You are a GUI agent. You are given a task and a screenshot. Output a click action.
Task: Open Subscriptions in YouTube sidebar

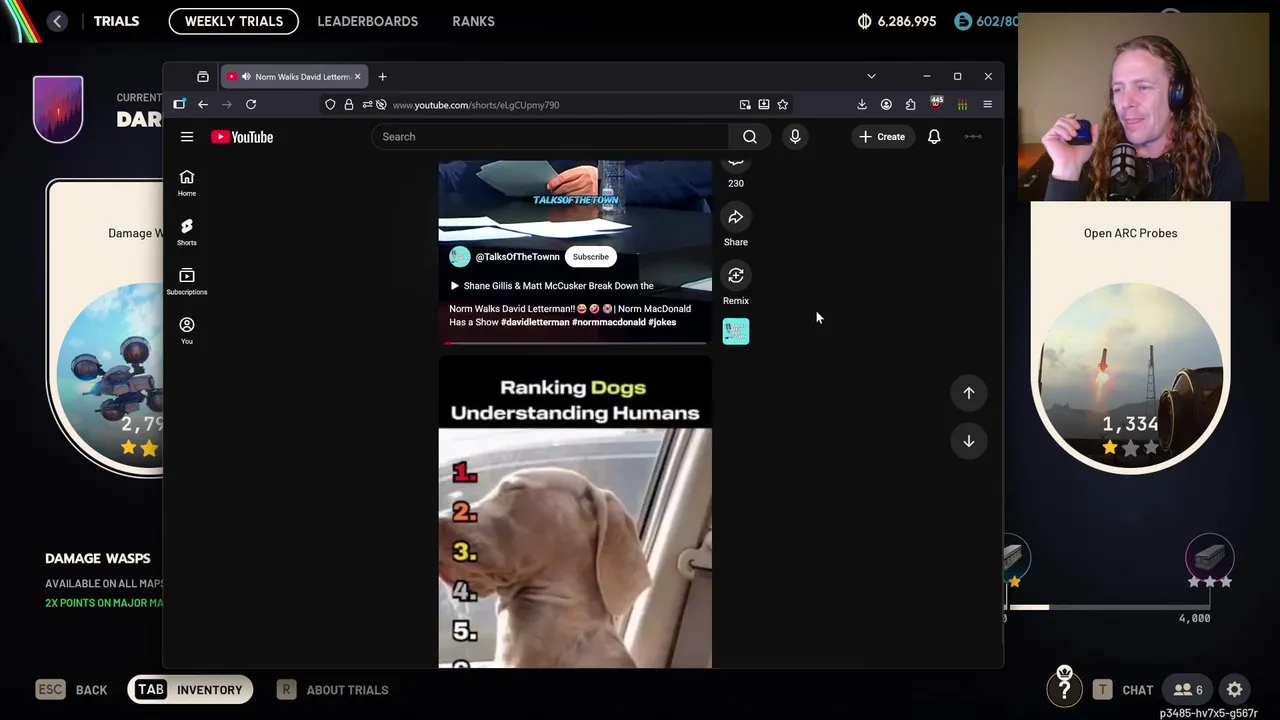(187, 281)
